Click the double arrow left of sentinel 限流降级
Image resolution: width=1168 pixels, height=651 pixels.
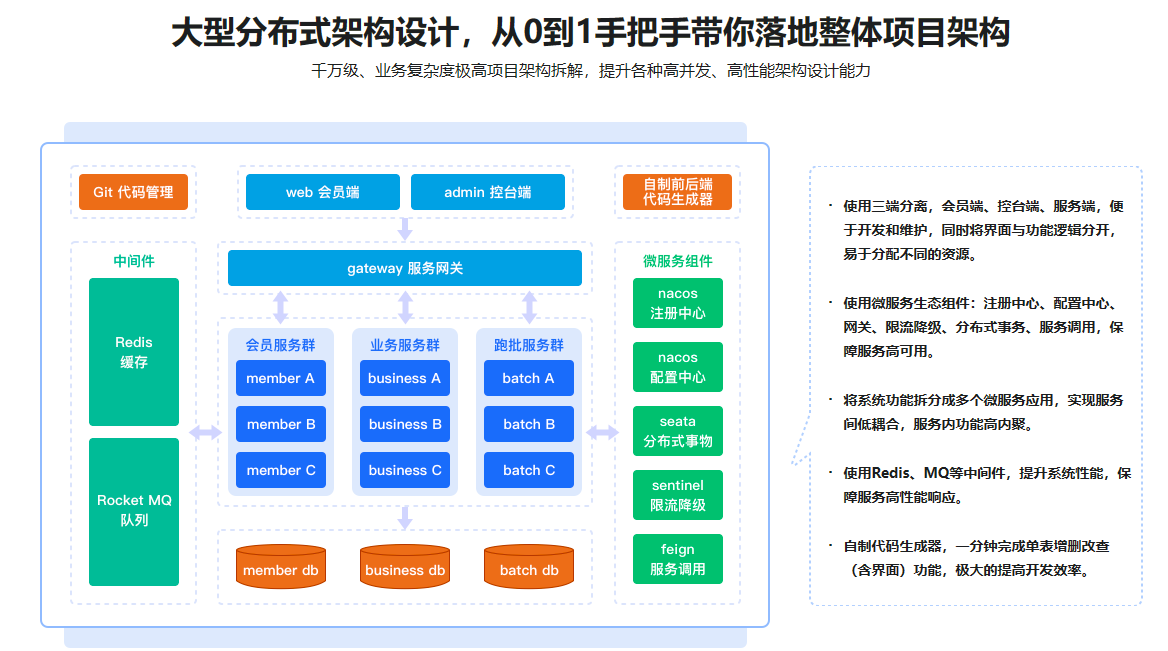click(x=603, y=432)
